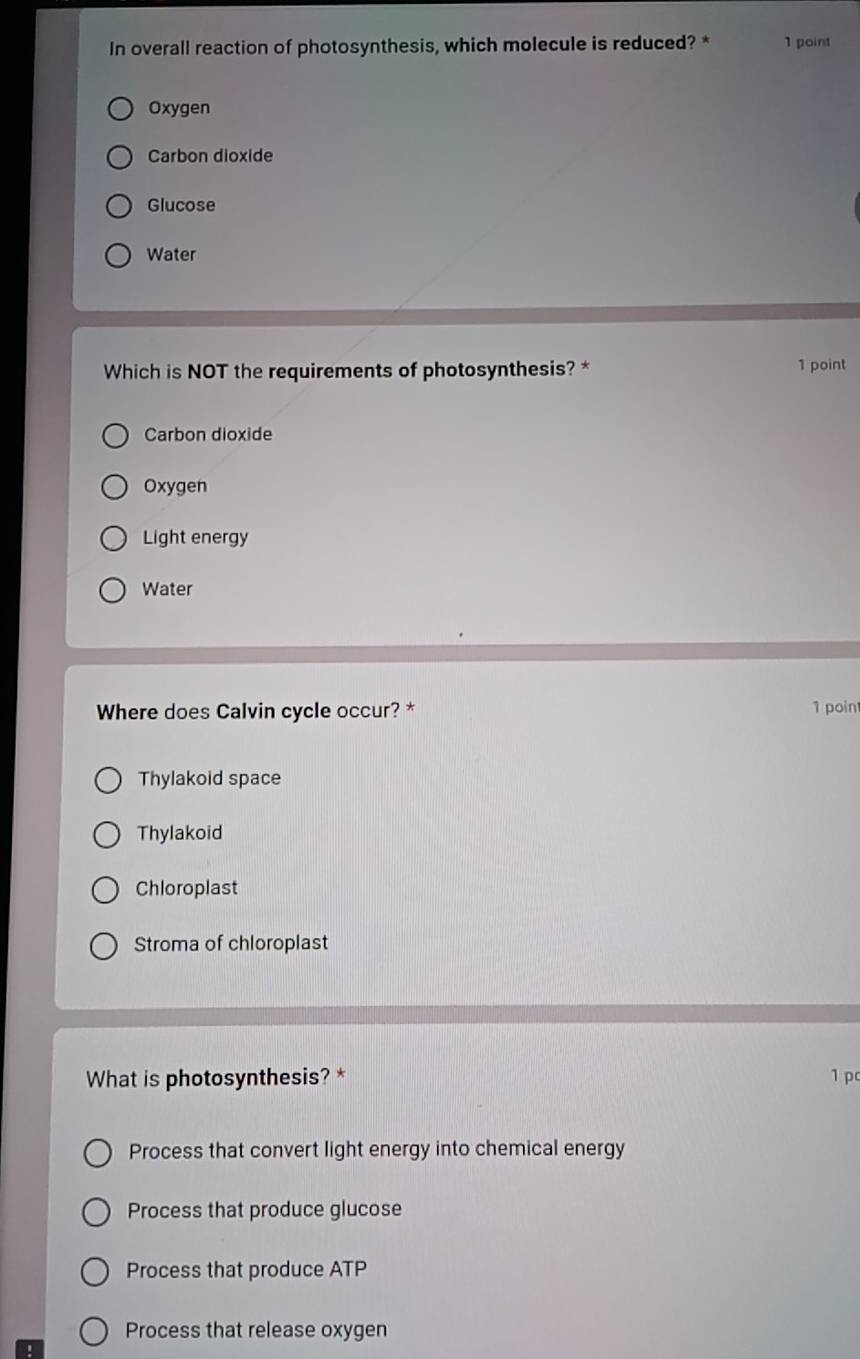Click the '1 point' label on the first question
This screenshot has height=1359, width=860.
click(807, 42)
